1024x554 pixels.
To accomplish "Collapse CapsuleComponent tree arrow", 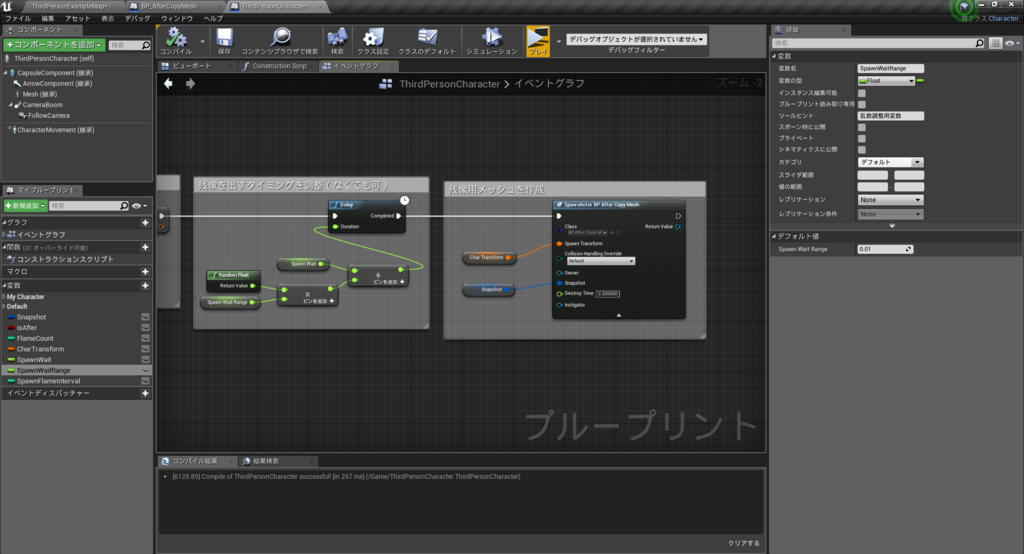I will pyautogui.click(x=5, y=73).
